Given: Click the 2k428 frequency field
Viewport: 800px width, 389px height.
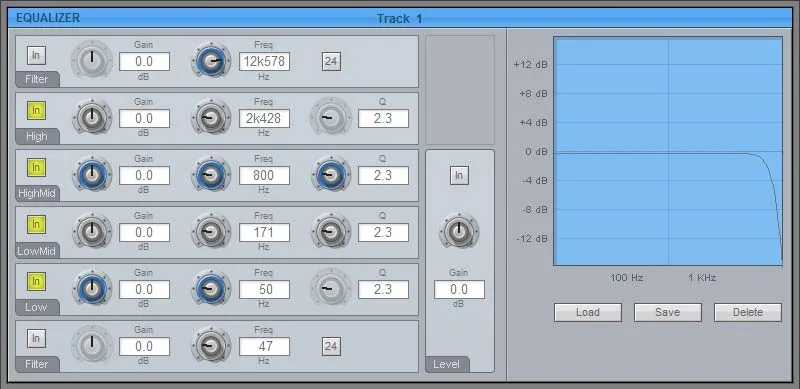Looking at the screenshot, I should pyautogui.click(x=264, y=118).
